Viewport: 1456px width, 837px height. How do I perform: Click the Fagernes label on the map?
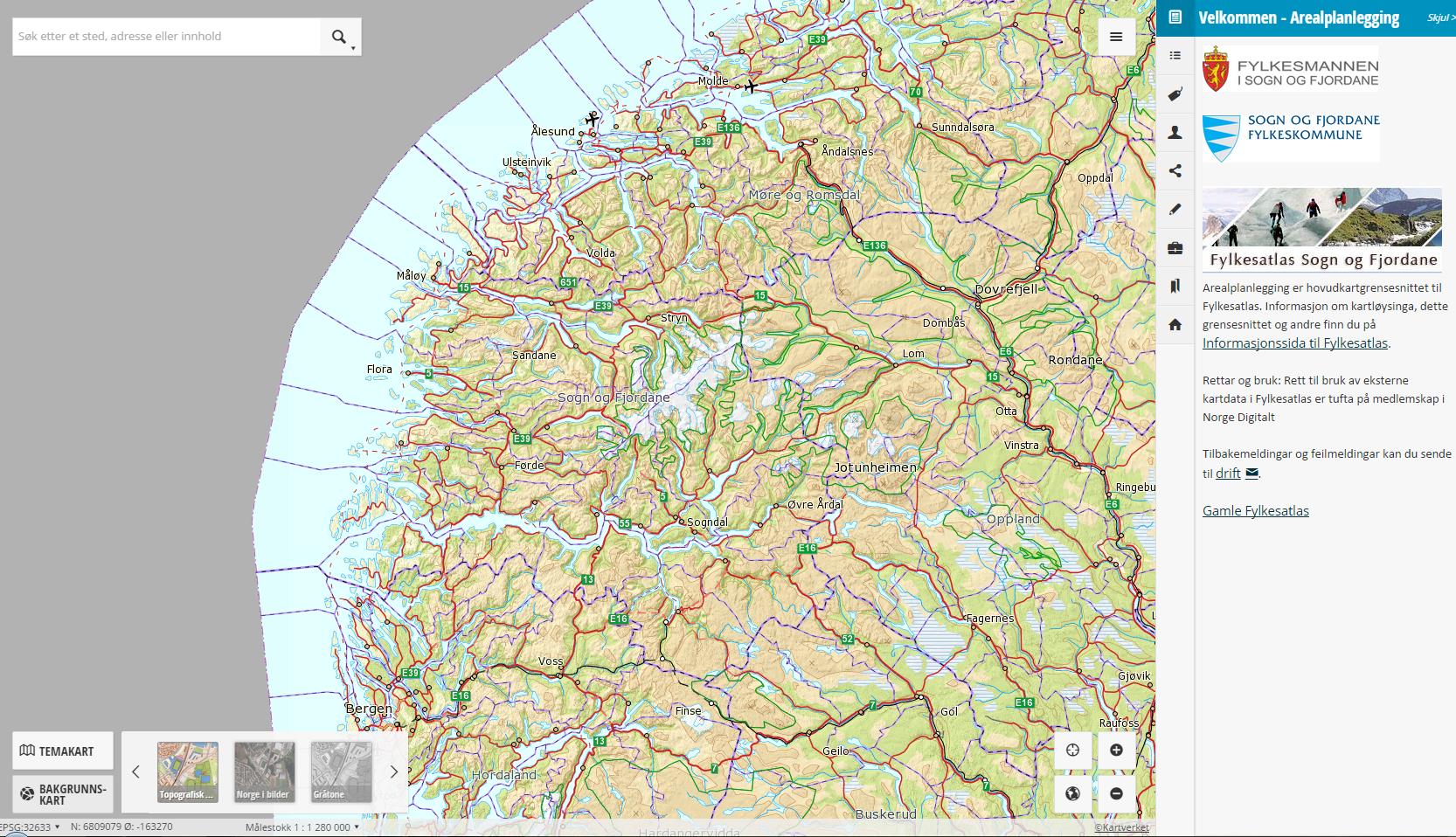(990, 619)
